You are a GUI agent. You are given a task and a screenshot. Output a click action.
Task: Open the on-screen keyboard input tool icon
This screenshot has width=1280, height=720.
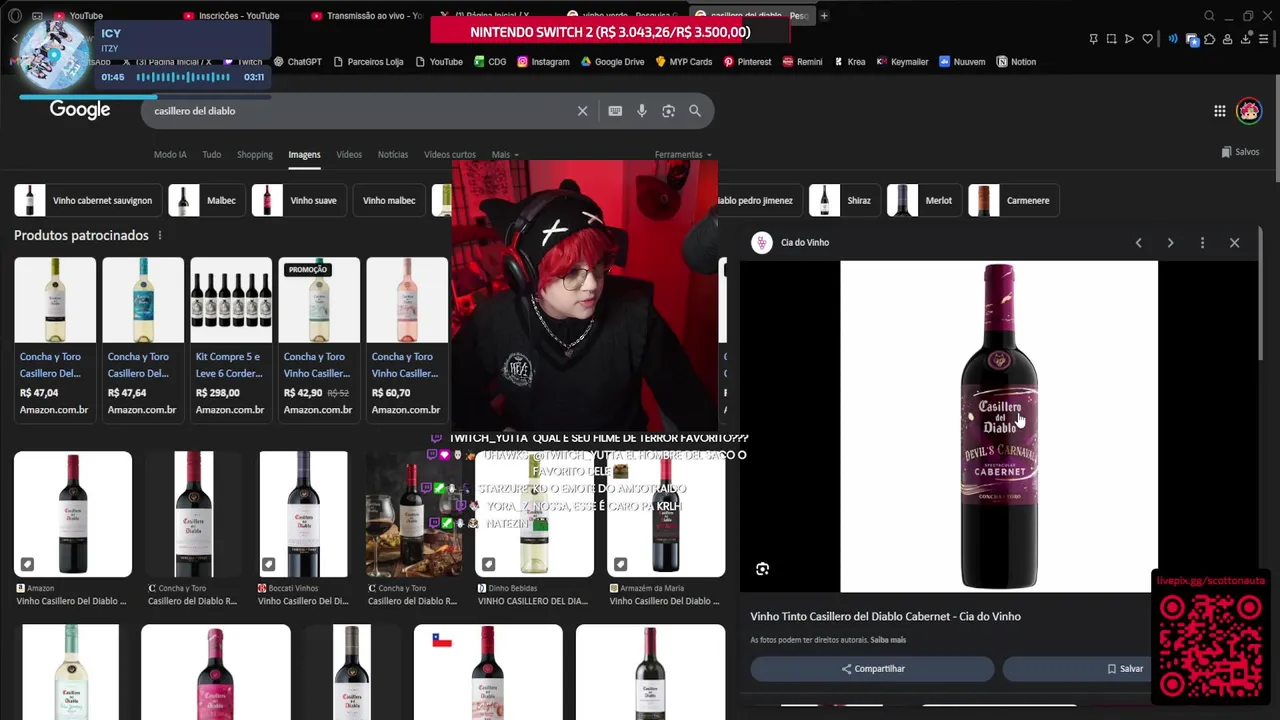click(x=615, y=111)
